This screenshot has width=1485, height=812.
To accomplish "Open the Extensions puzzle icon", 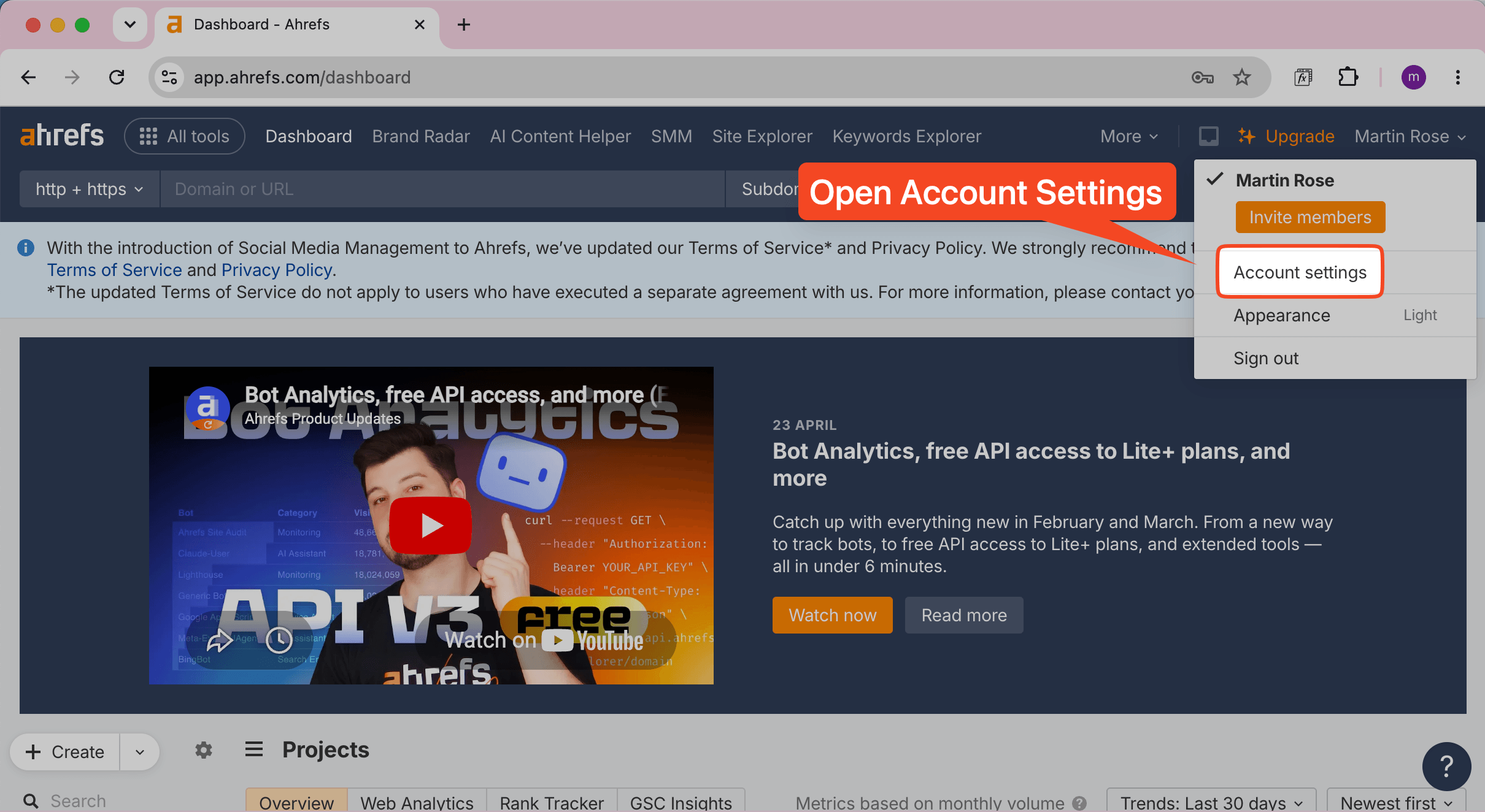I will (1348, 77).
